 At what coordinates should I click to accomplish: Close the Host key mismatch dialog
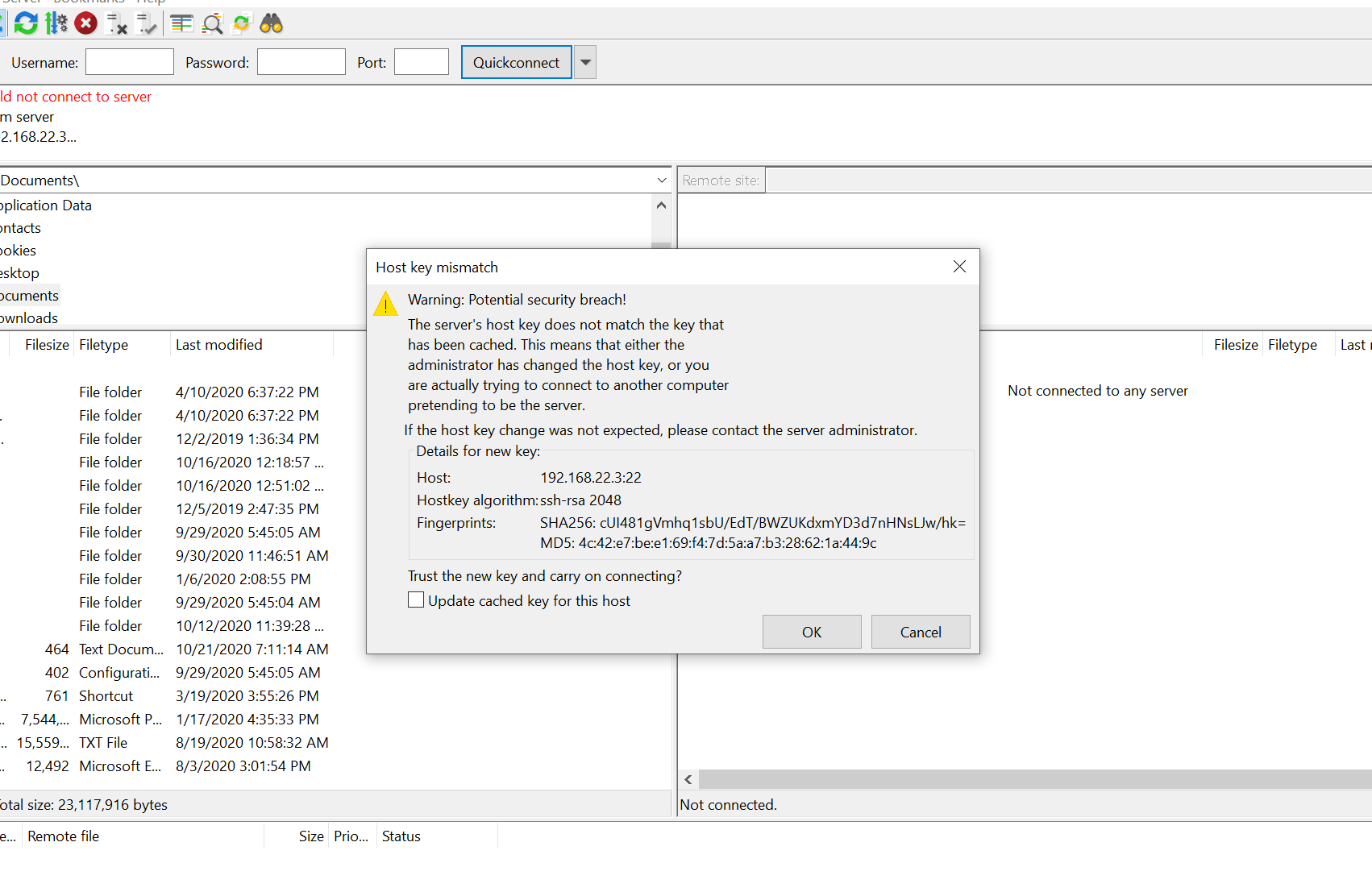click(x=959, y=267)
